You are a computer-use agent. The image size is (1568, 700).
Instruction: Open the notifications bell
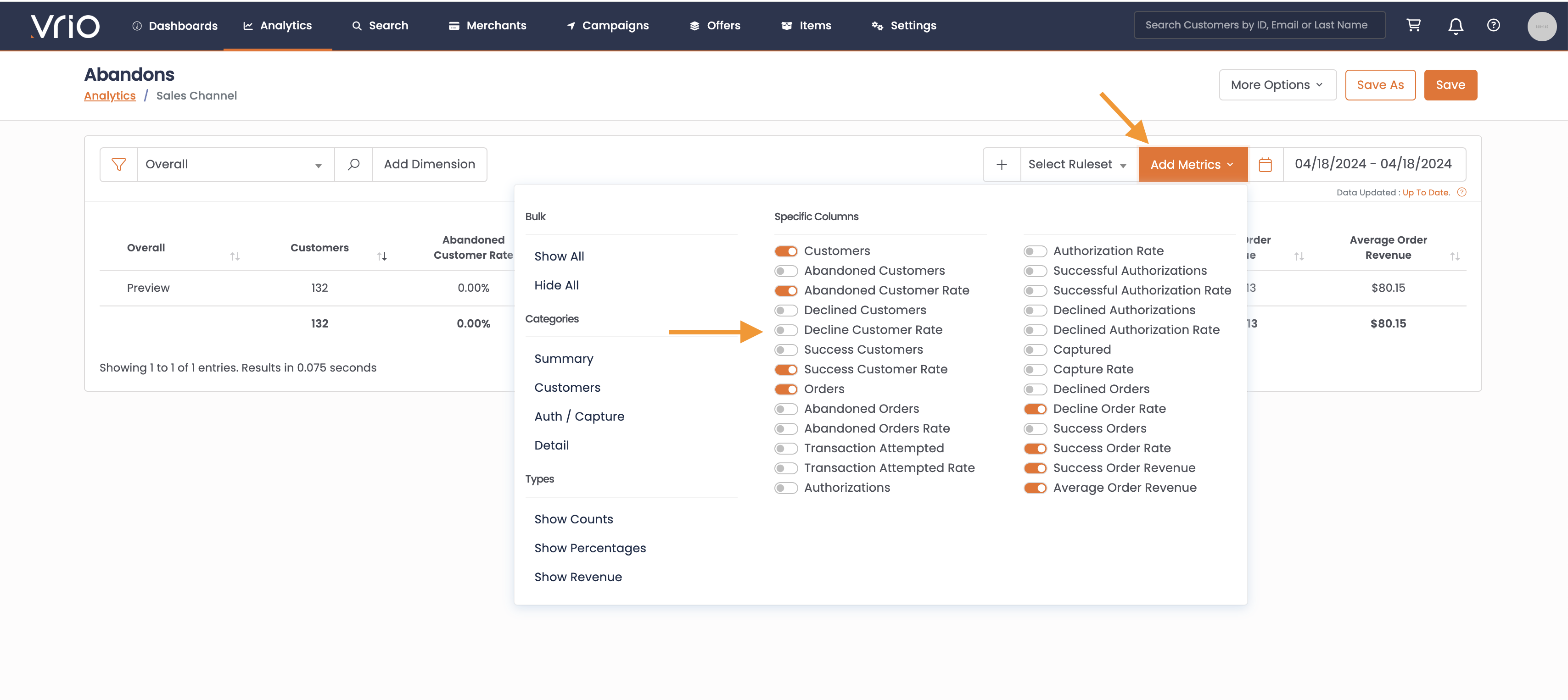coord(1456,26)
